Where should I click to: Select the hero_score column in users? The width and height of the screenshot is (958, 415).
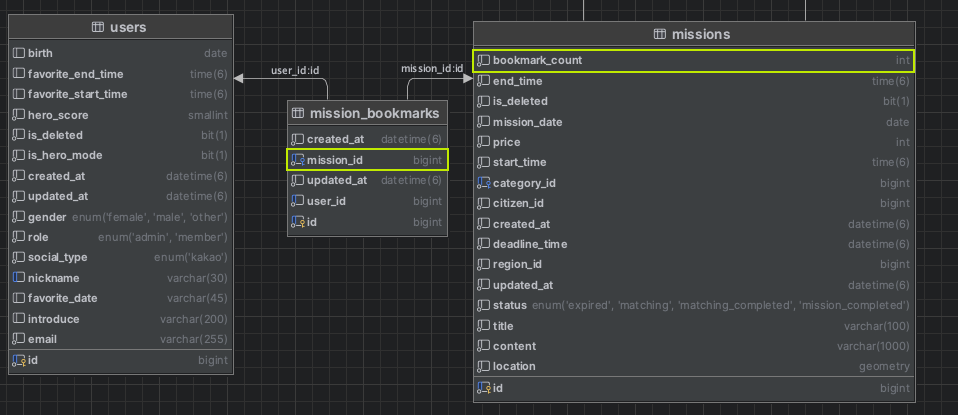coord(120,115)
